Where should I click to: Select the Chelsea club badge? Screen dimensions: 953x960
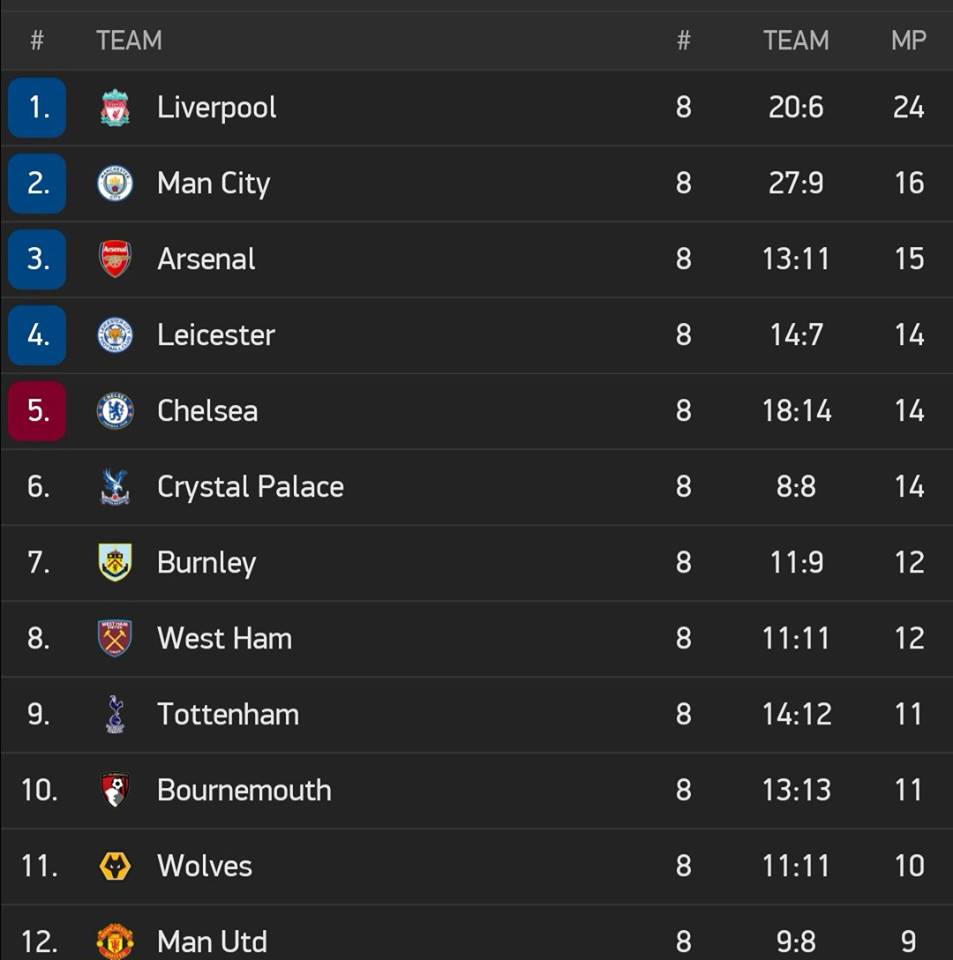115,411
